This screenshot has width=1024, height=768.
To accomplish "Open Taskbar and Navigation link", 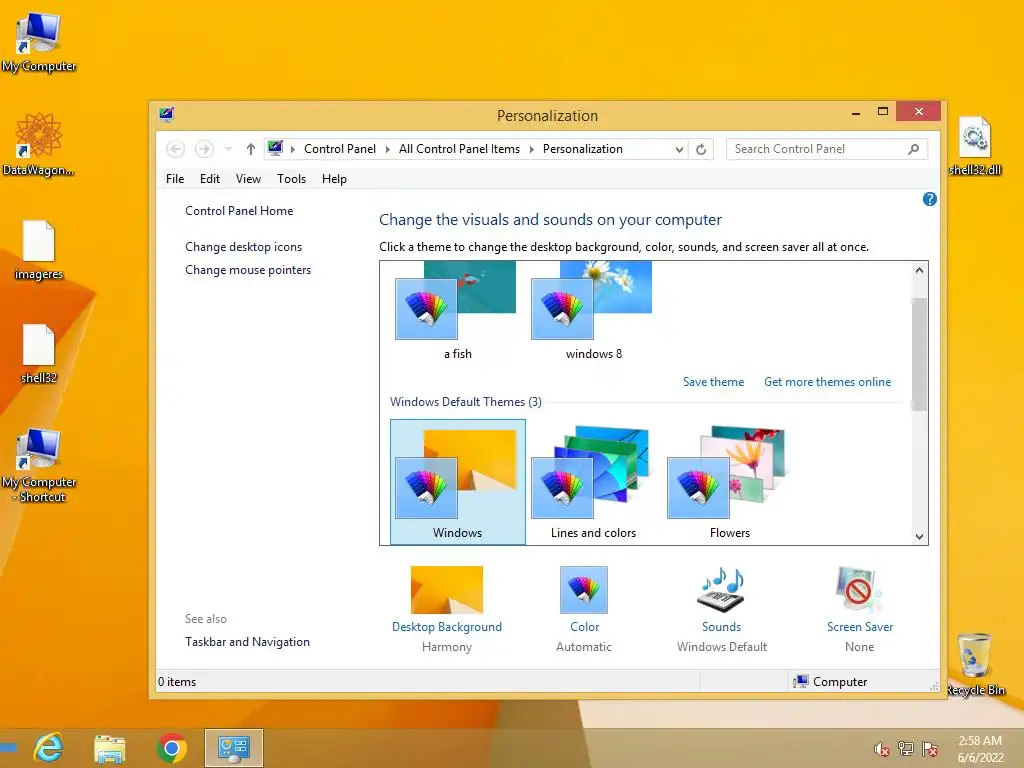I will pos(248,642).
